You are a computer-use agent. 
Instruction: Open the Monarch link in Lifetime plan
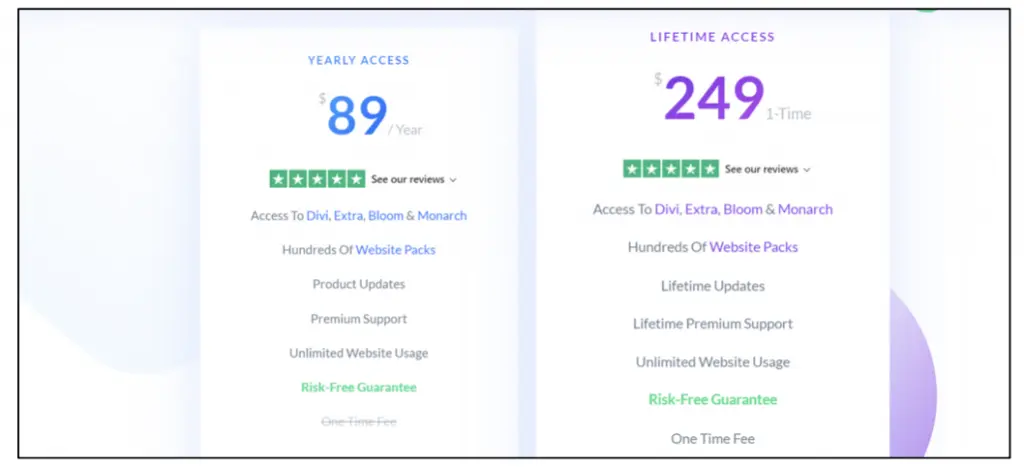(805, 209)
